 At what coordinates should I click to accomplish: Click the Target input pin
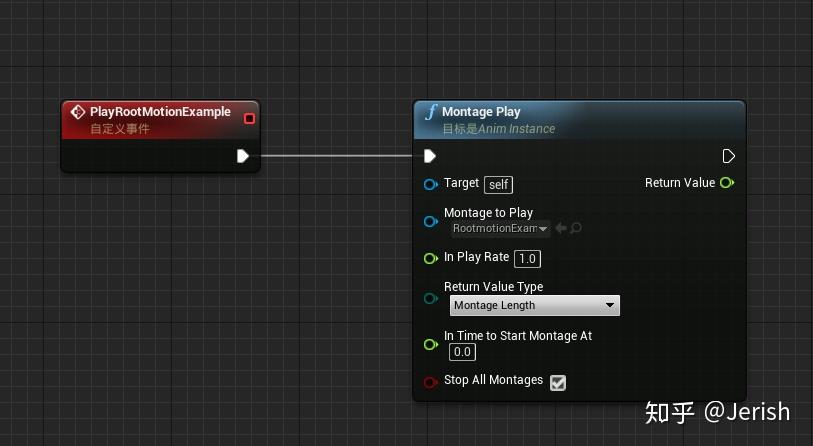click(x=430, y=184)
